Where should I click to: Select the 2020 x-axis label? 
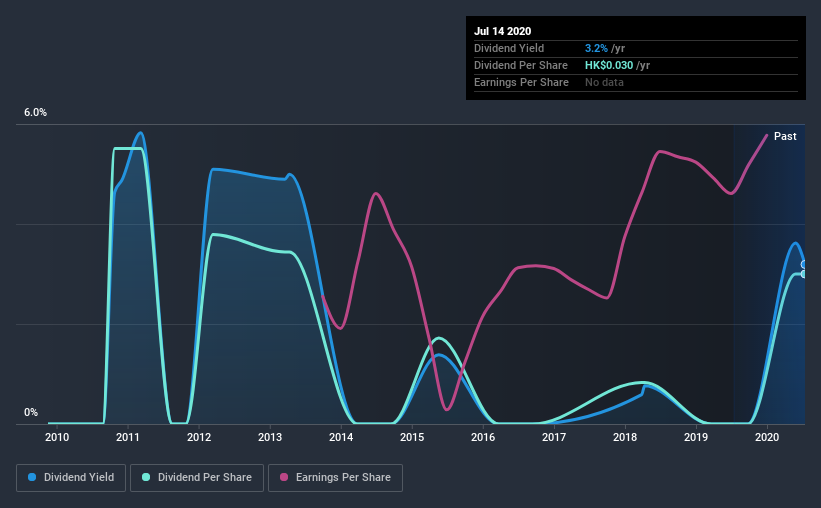(767, 437)
